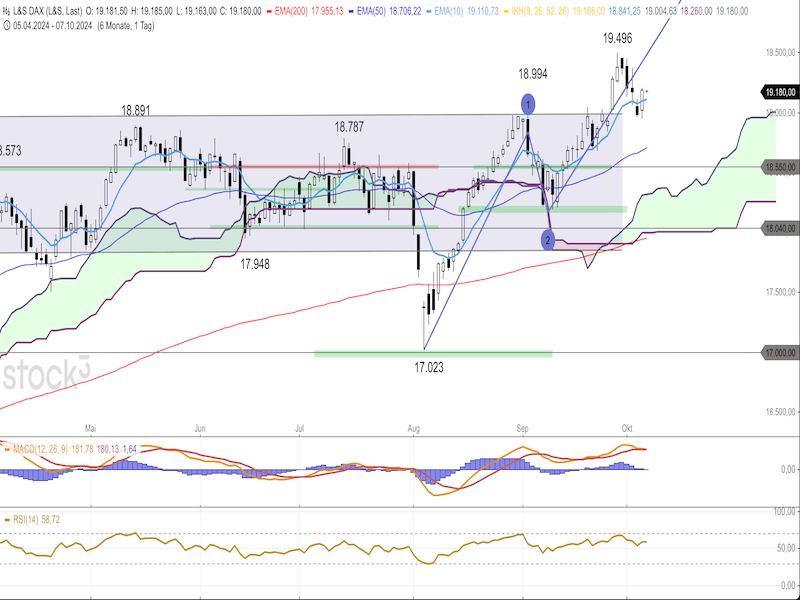Click the 18.550,00 level tag on axis

(779, 167)
